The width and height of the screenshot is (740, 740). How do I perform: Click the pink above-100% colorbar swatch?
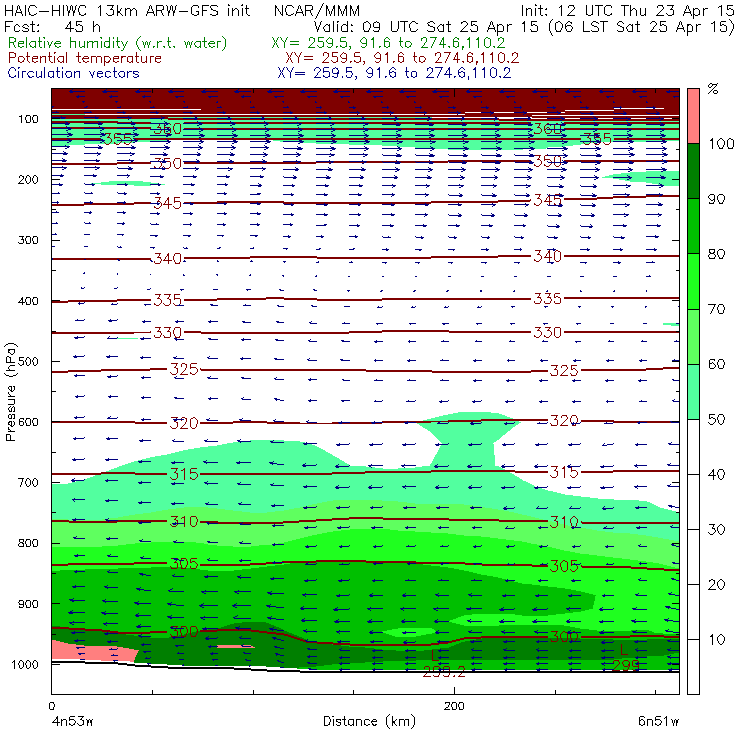(x=693, y=116)
